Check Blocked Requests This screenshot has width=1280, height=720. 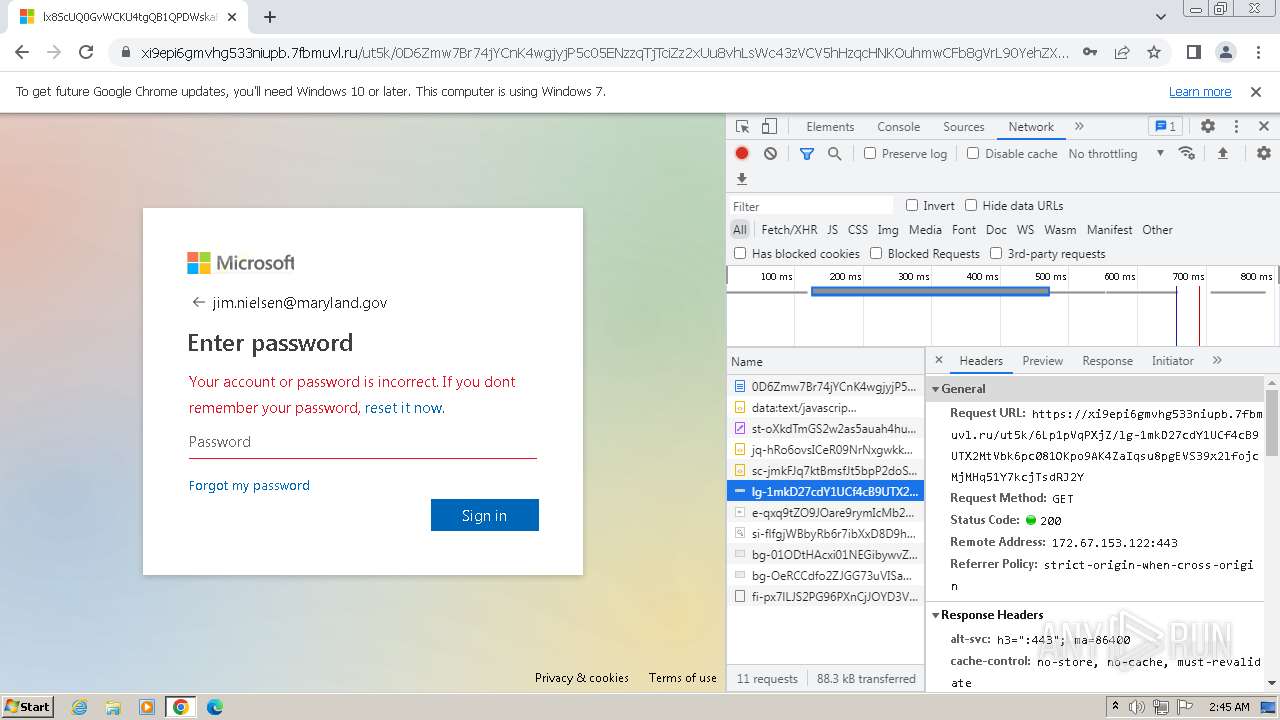click(876, 253)
